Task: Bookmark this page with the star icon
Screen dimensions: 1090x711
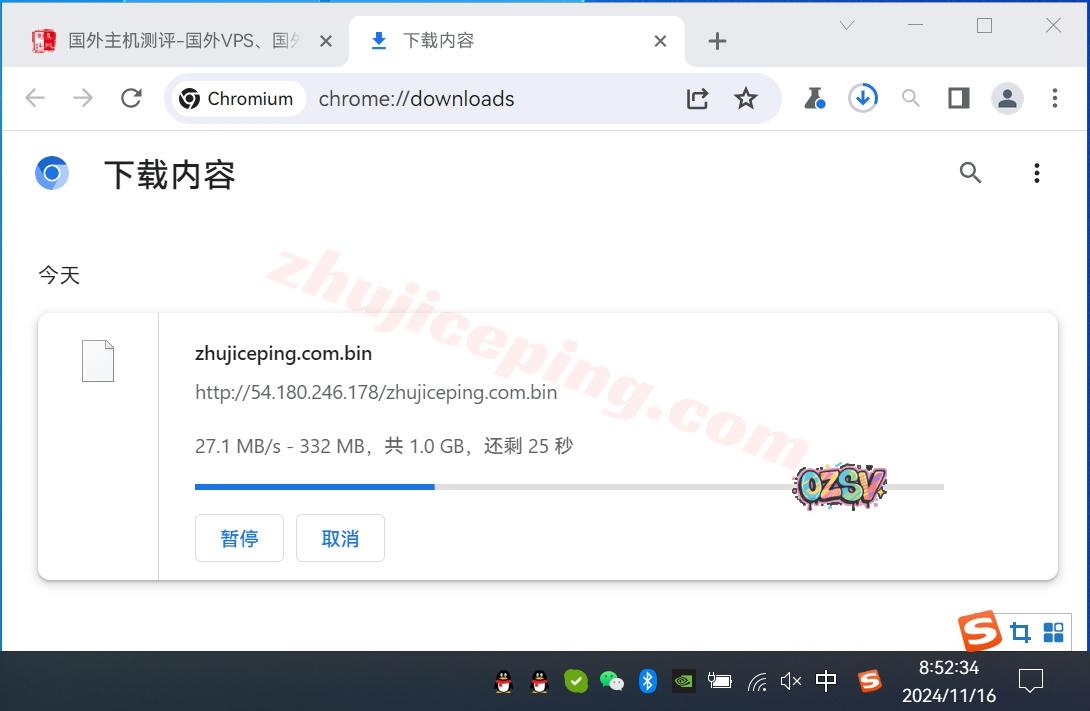Action: [x=746, y=98]
